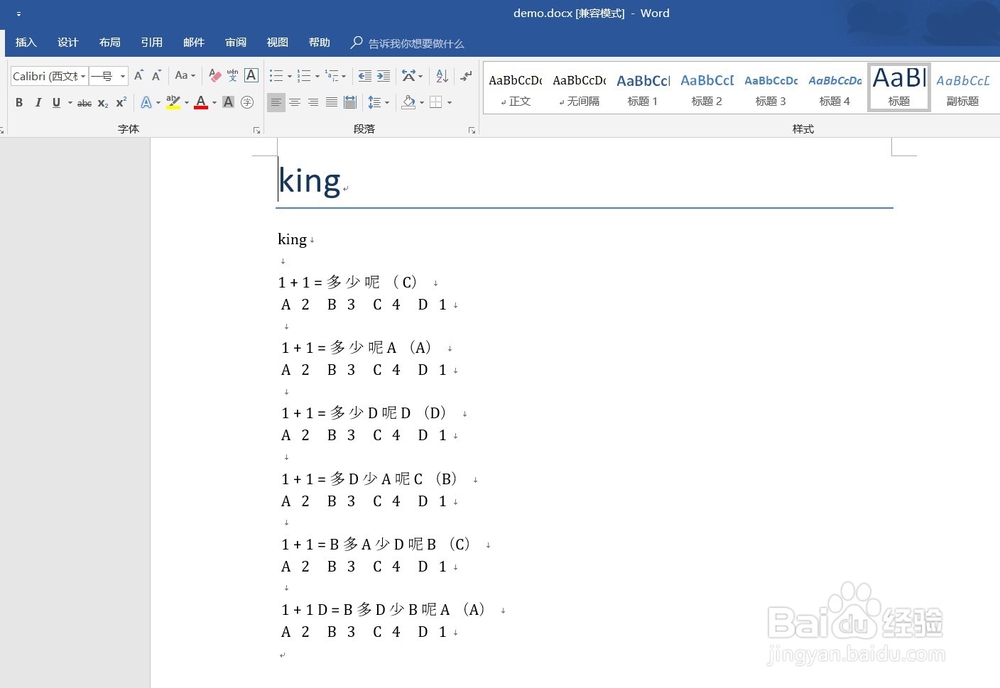Open the pinyin guide tool

click(234, 76)
